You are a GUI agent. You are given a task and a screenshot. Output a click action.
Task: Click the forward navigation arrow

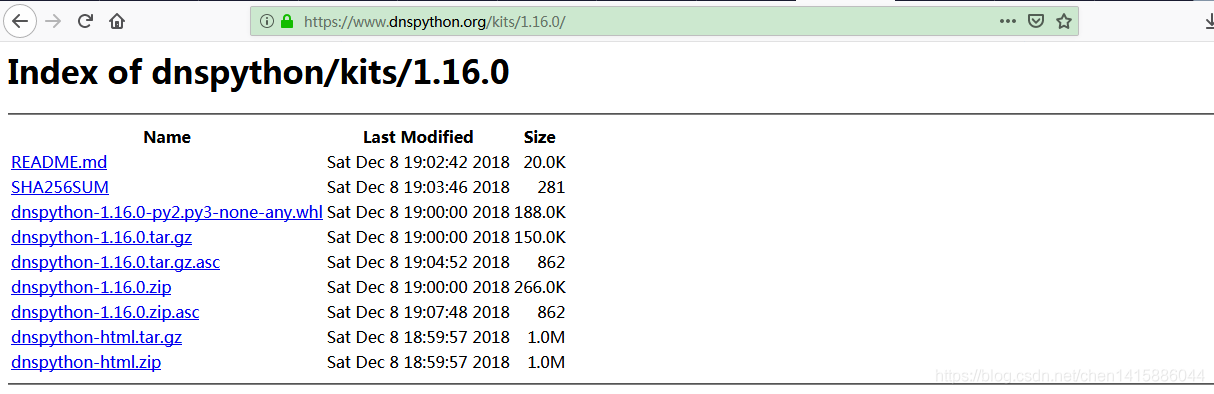click(54, 20)
